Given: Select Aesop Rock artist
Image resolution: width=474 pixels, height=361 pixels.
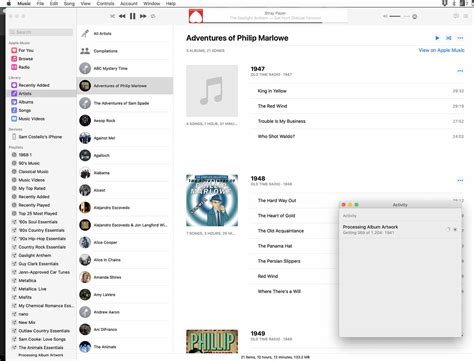Looking at the screenshot, I should point(124,121).
